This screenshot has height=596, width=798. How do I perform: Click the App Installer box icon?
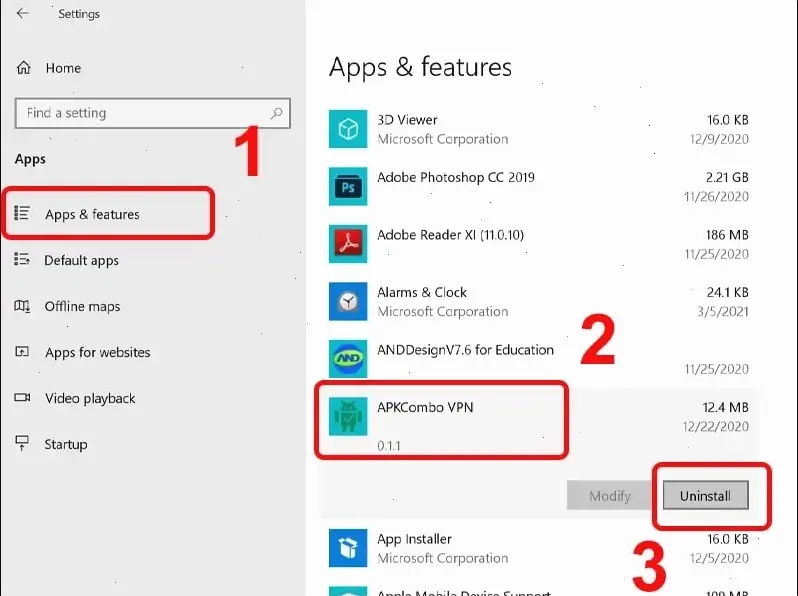348,548
